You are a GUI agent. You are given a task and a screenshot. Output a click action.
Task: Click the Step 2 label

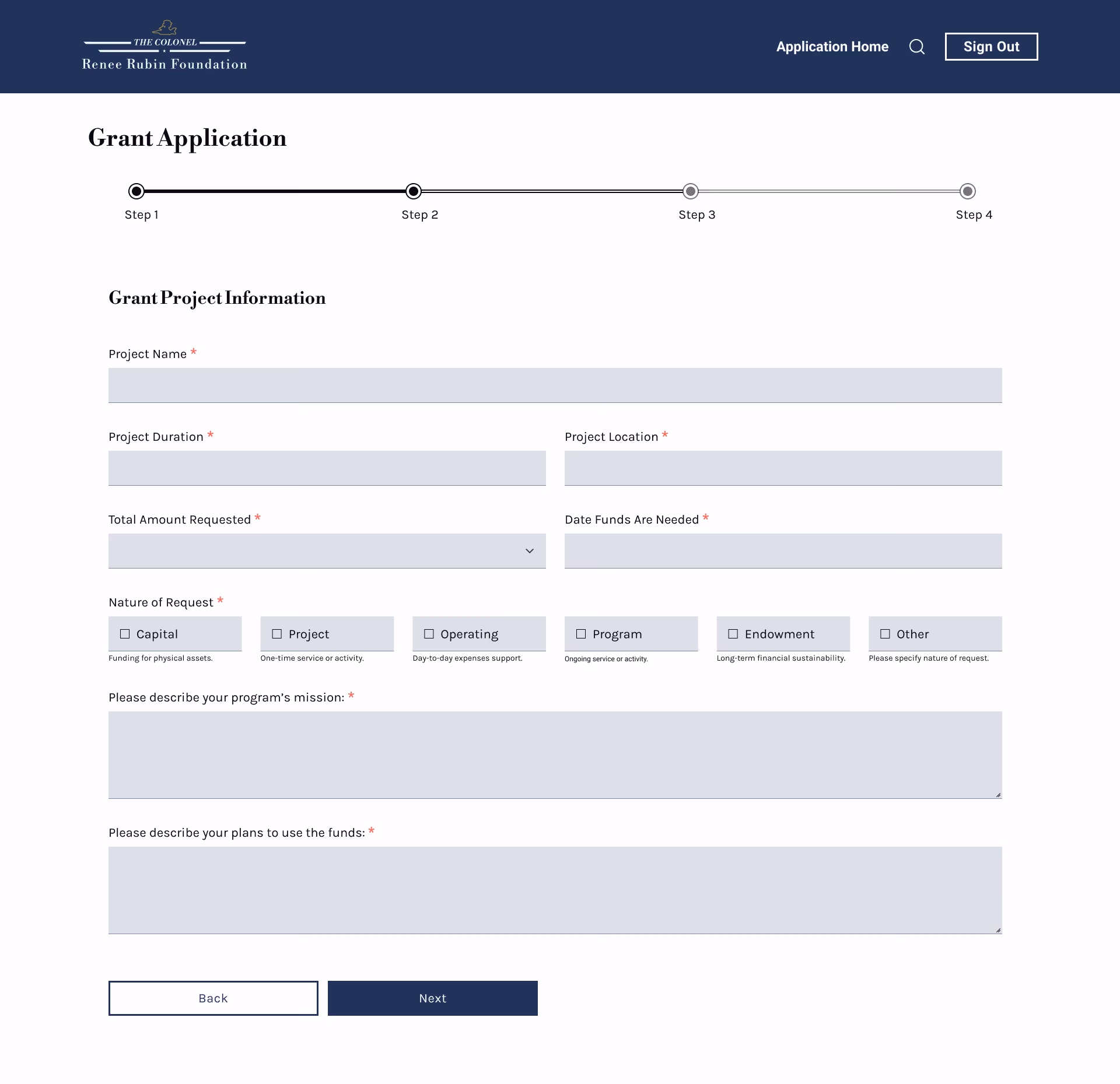(420, 215)
